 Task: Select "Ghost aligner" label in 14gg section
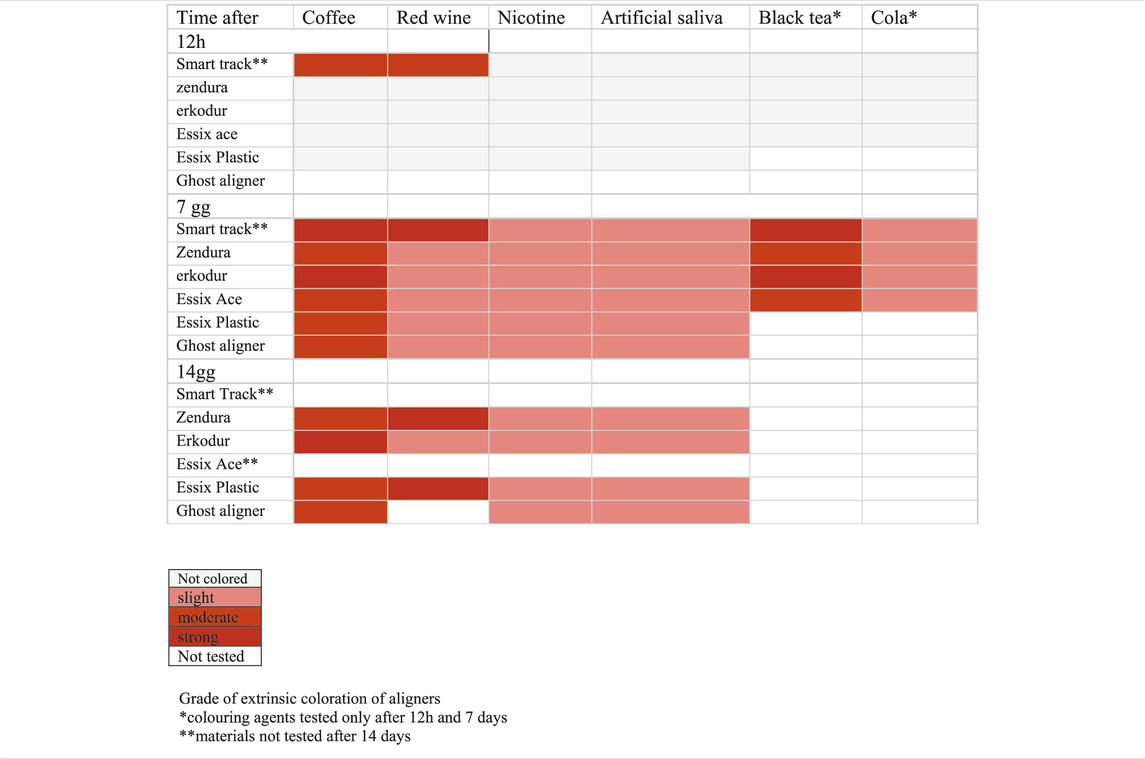tap(221, 511)
